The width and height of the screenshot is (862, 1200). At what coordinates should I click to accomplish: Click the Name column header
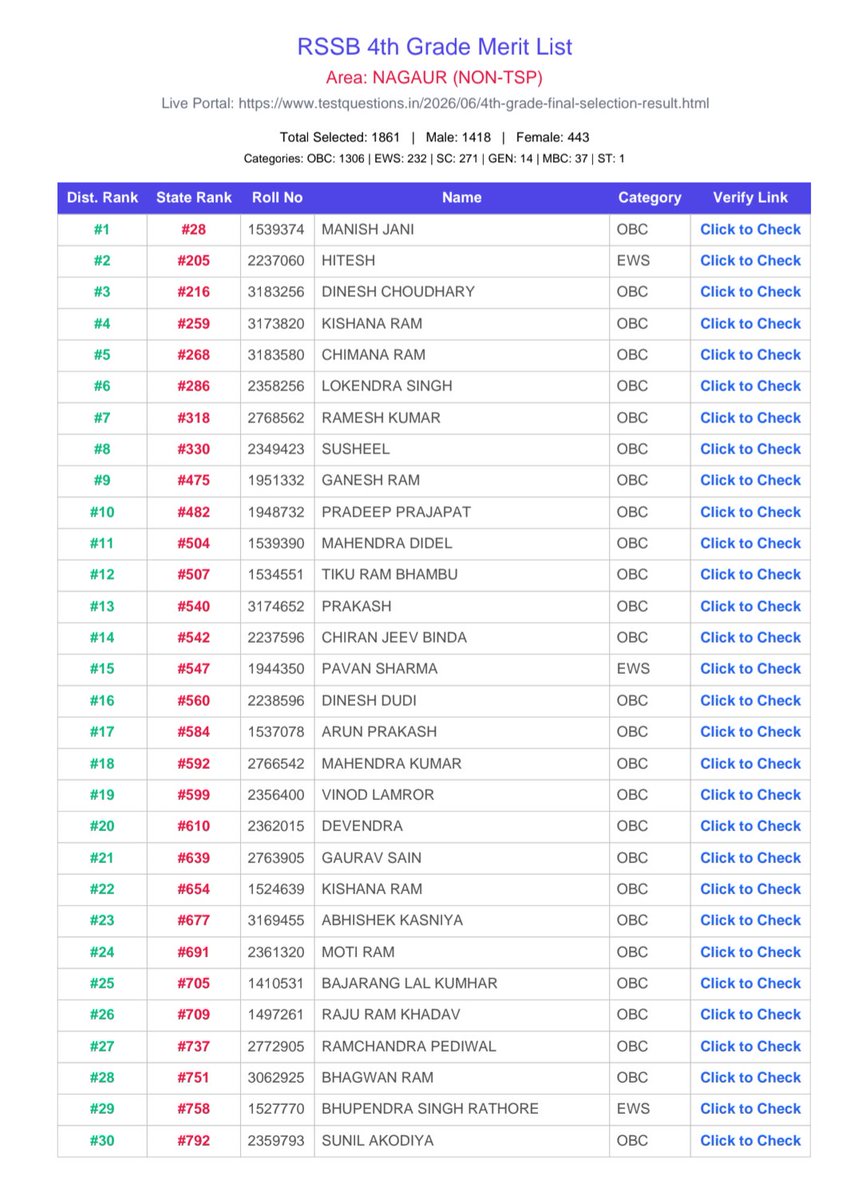pos(462,198)
